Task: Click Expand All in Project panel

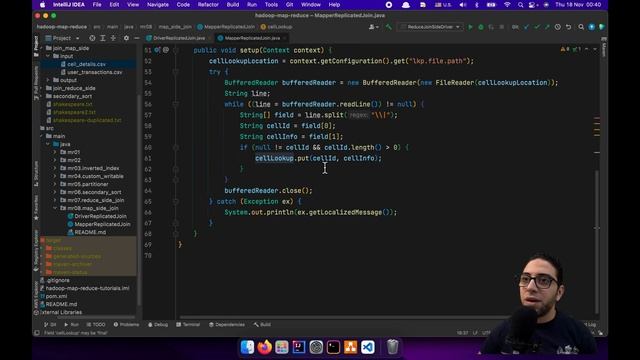Action: click(x=102, y=38)
